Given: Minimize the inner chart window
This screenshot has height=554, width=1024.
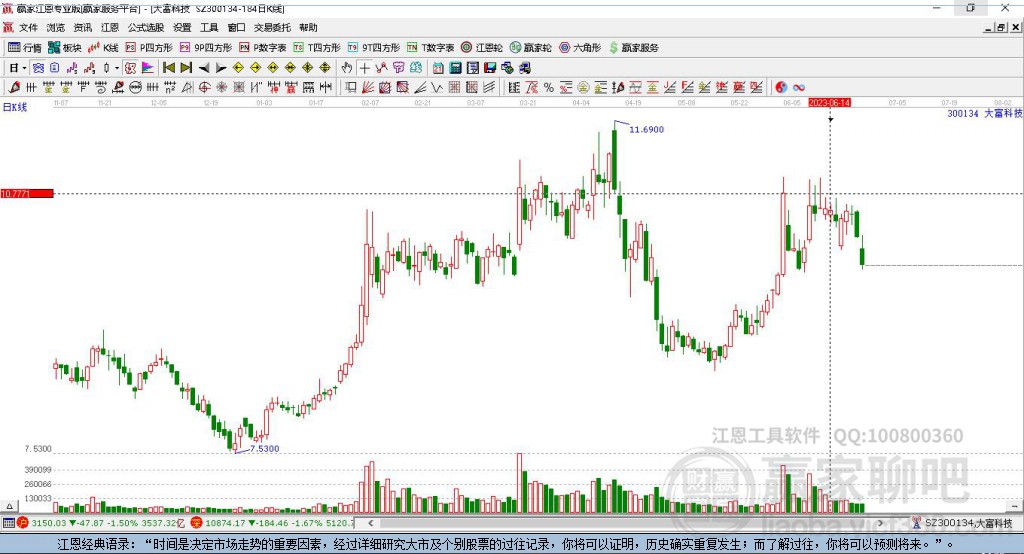Looking at the screenshot, I should click(989, 27).
